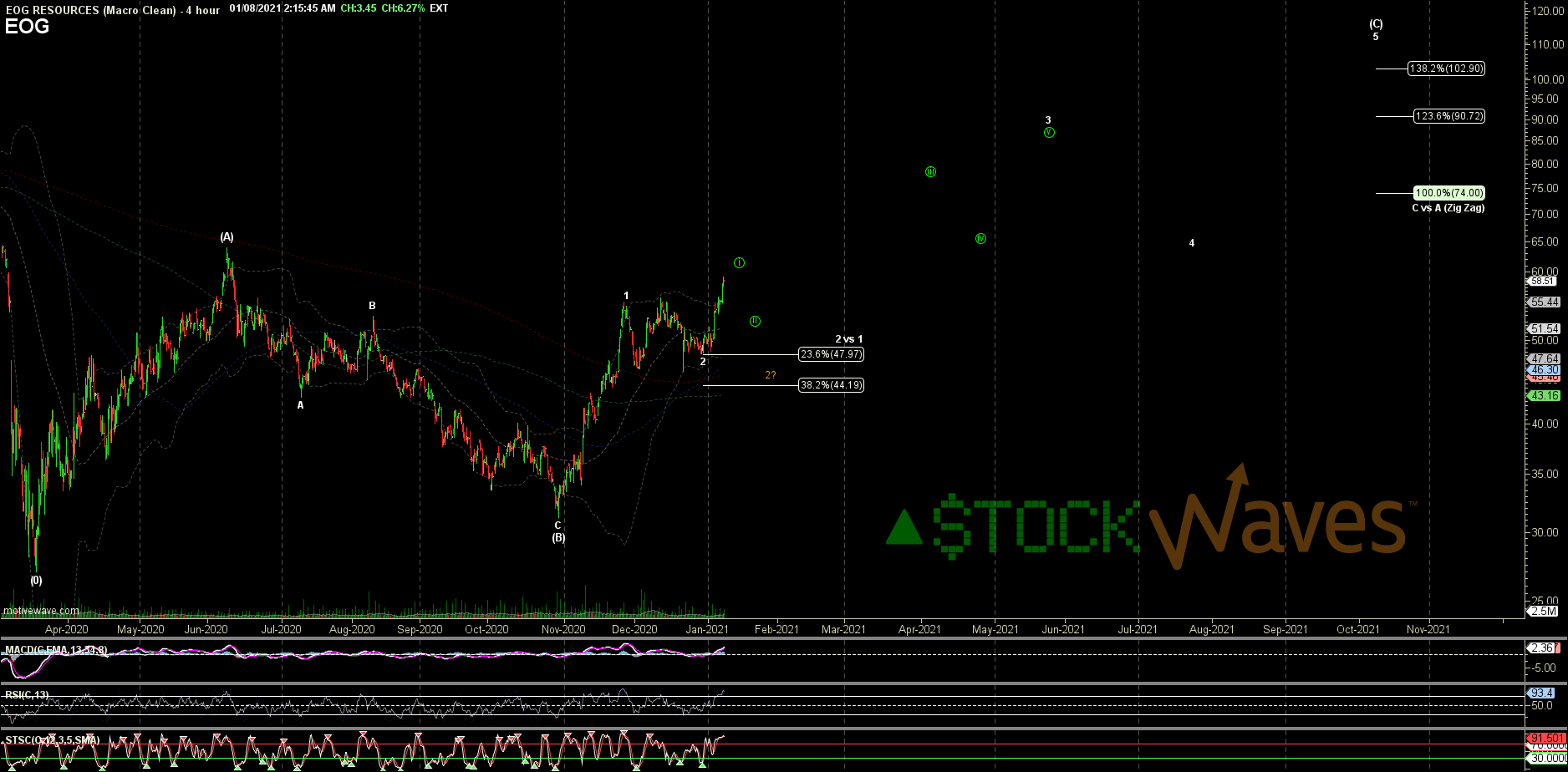Click the '23.6%(47.97)' Fibonacci level tag
The image size is (1568, 772).
click(831, 354)
